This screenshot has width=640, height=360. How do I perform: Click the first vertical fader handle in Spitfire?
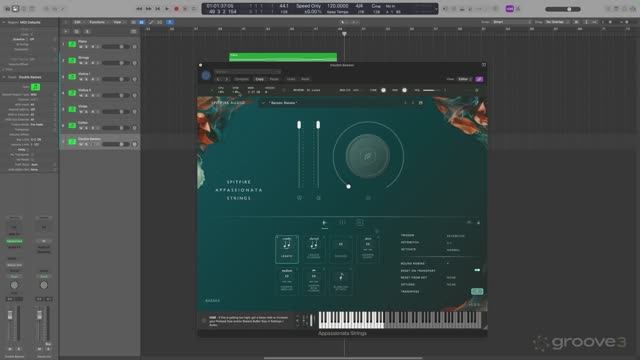point(299,124)
